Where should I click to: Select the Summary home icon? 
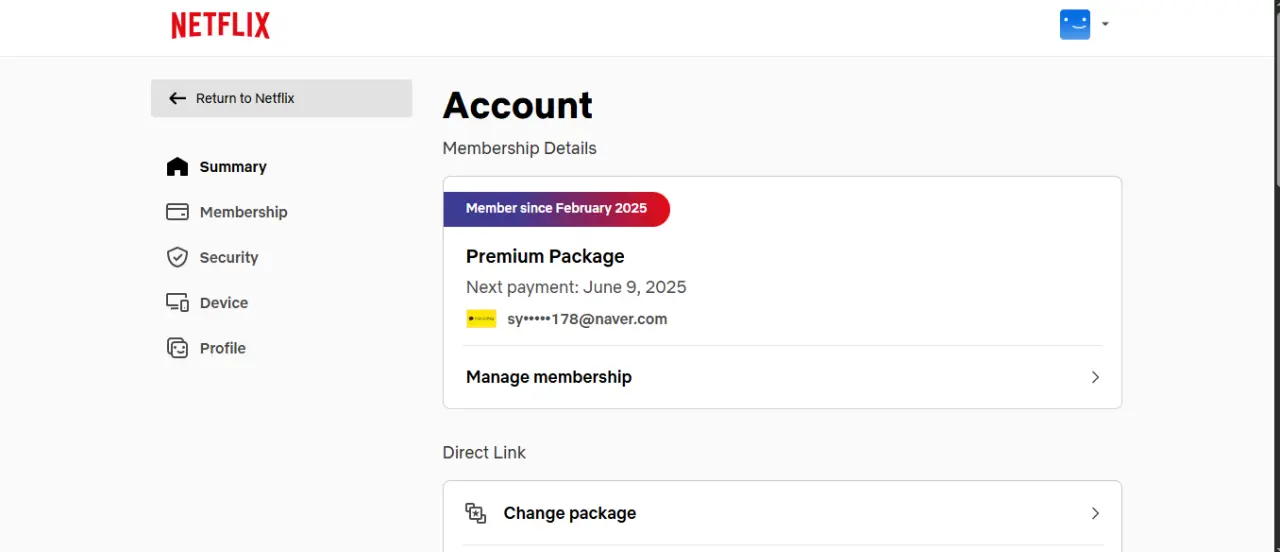[177, 167]
